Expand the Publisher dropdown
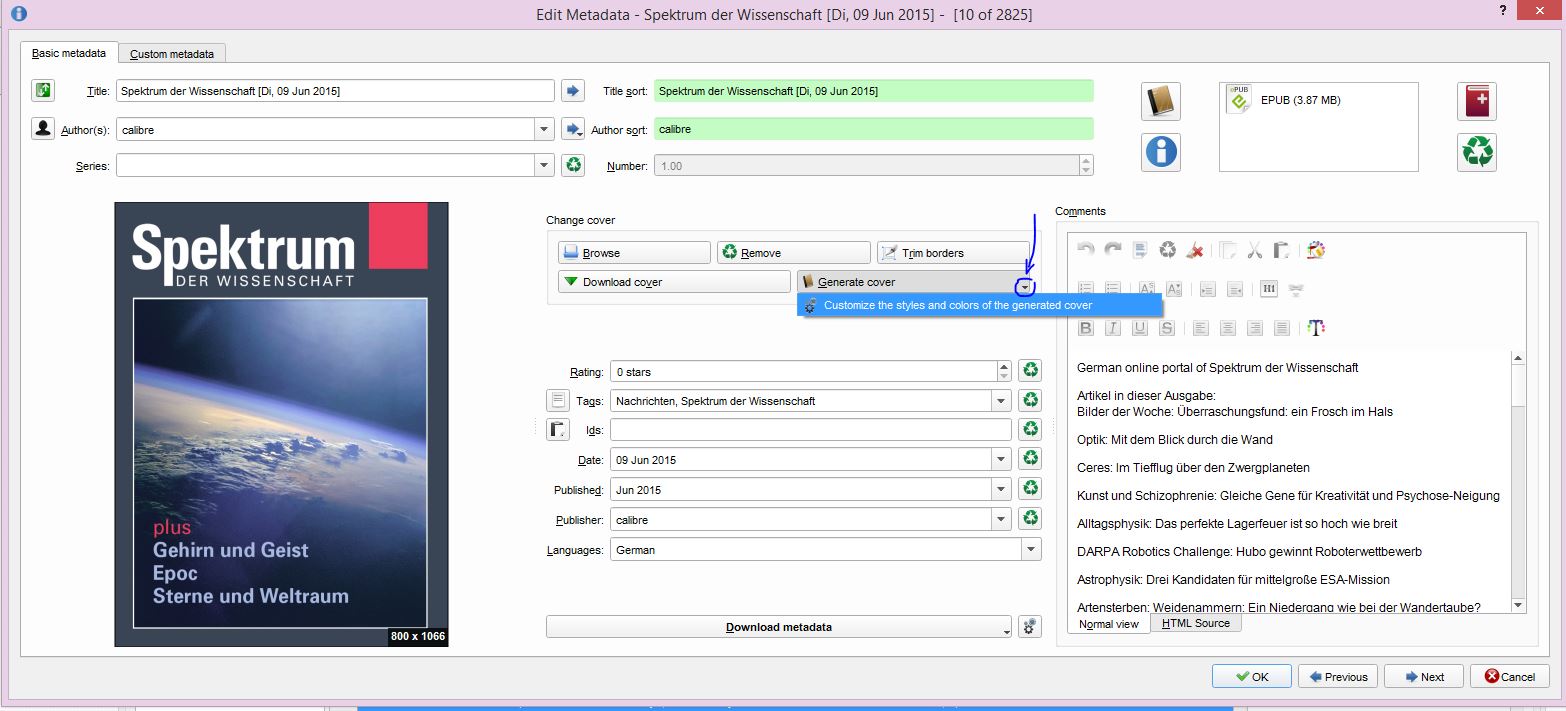Image resolution: width=1566 pixels, height=711 pixels. (x=1001, y=520)
